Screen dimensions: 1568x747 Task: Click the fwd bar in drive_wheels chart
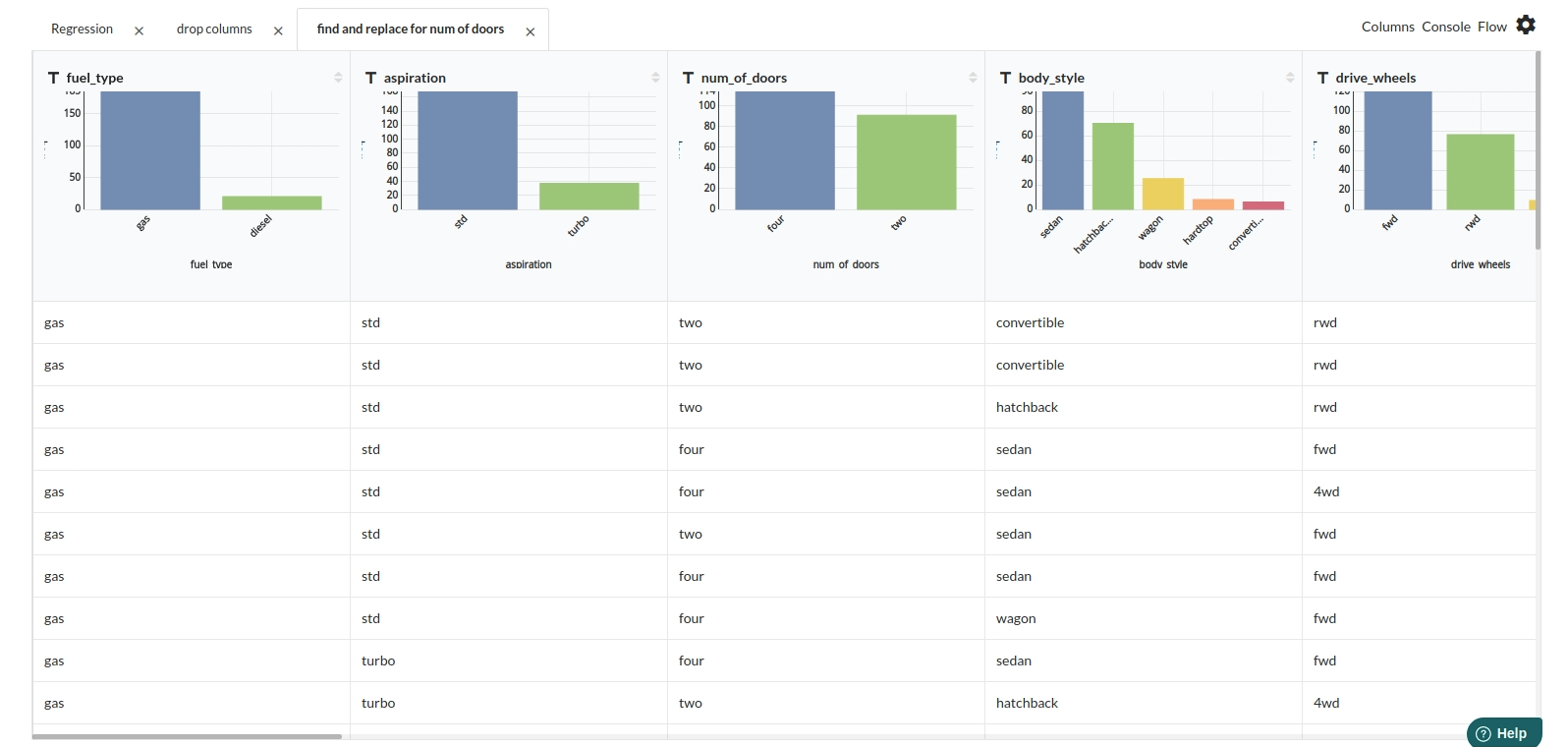[x=1398, y=150]
